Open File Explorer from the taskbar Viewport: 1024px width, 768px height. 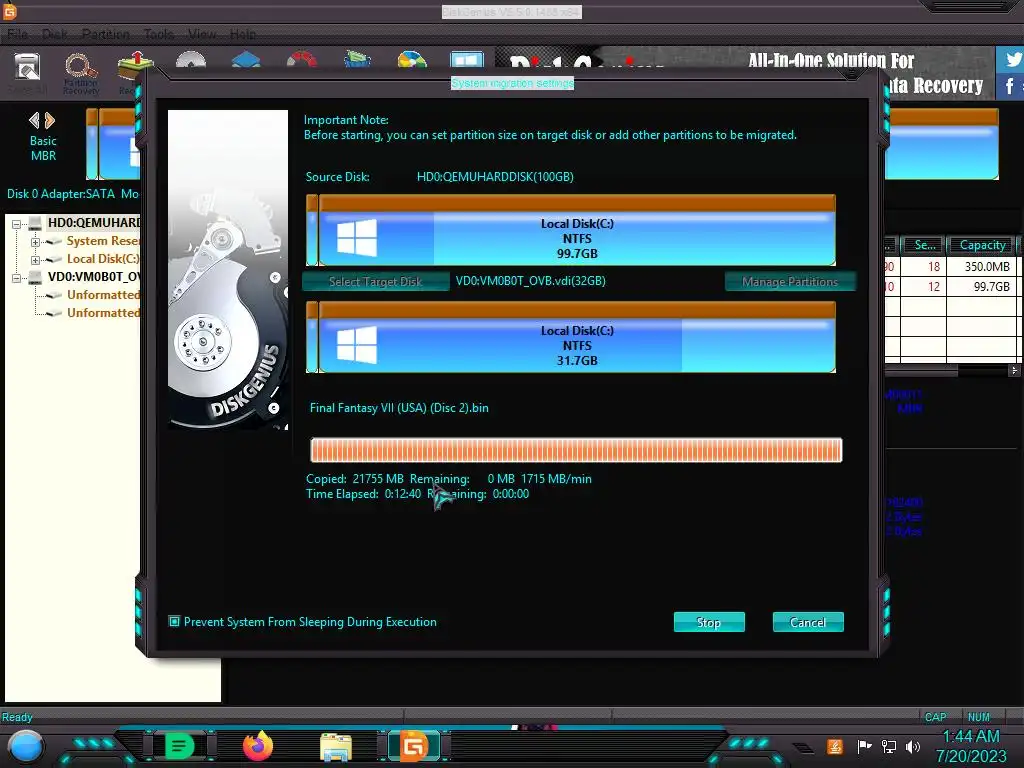pyautogui.click(x=336, y=747)
